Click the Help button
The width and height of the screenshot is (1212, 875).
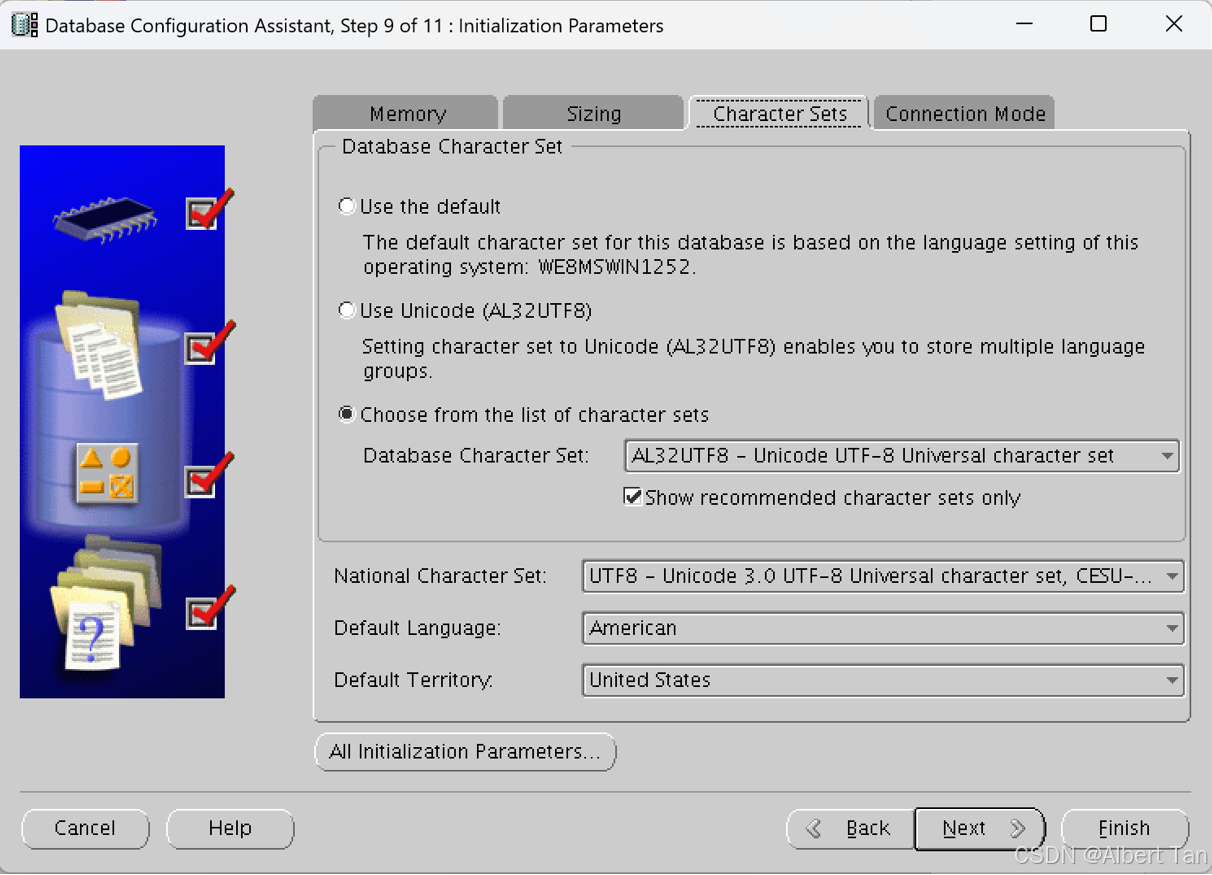click(x=230, y=828)
